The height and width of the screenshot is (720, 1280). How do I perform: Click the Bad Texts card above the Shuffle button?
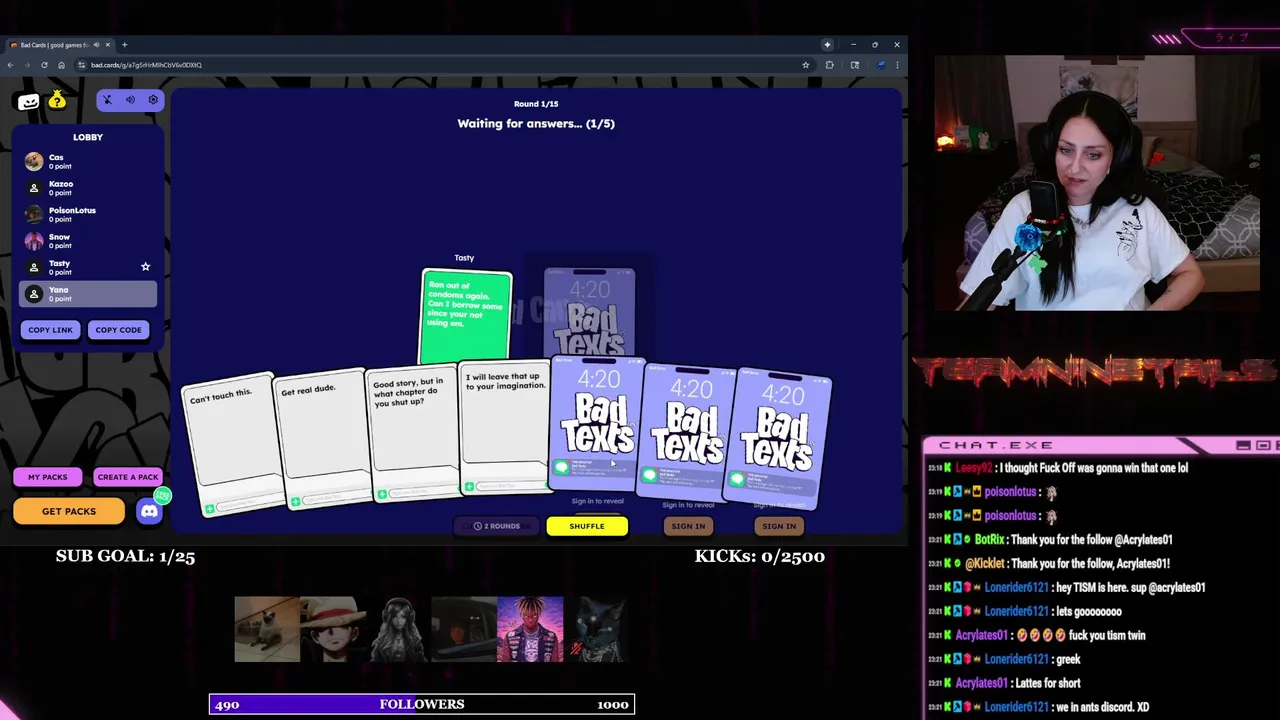tap(597, 424)
